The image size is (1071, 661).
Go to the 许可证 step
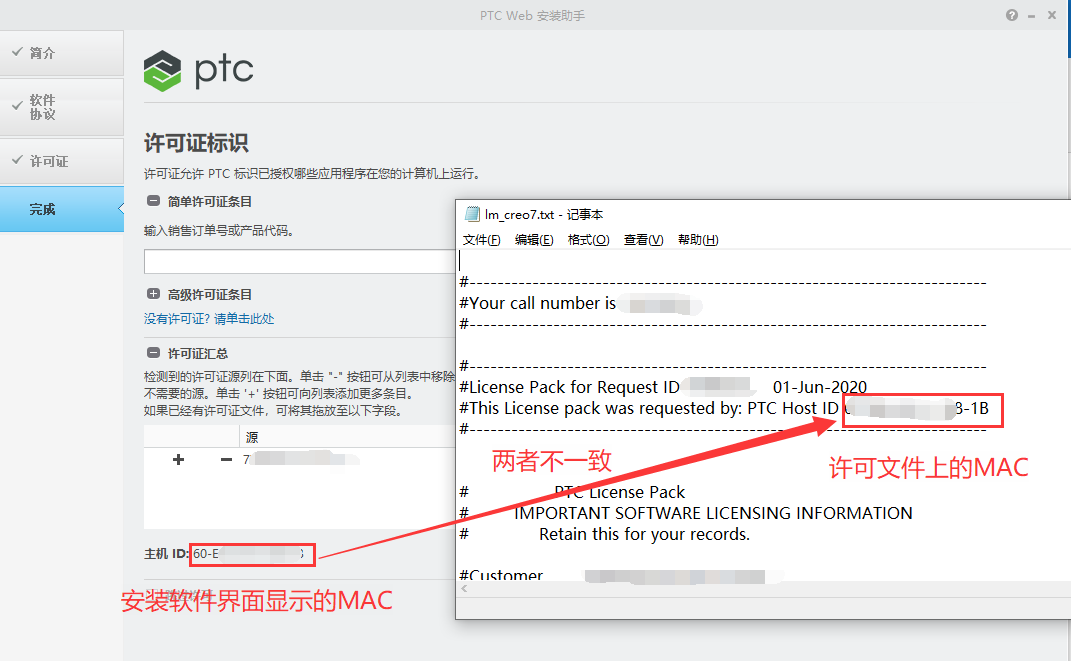(61, 161)
